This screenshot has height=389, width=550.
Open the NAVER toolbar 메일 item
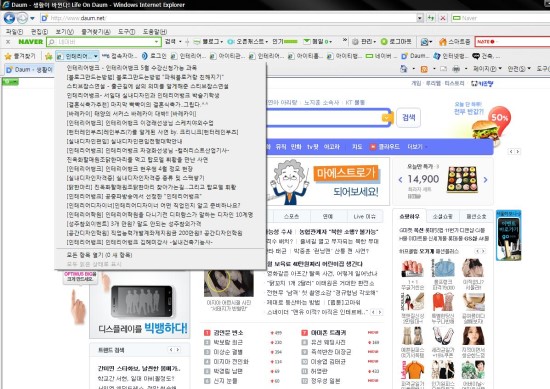pyautogui.click(x=317, y=42)
